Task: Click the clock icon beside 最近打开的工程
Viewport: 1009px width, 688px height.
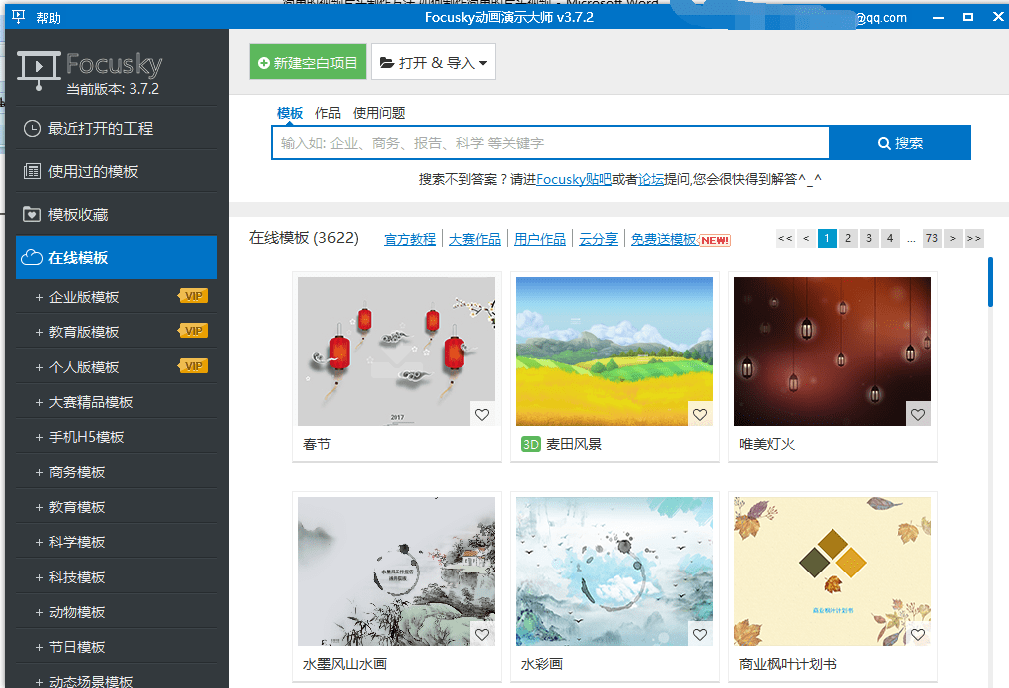Action: click(32, 128)
